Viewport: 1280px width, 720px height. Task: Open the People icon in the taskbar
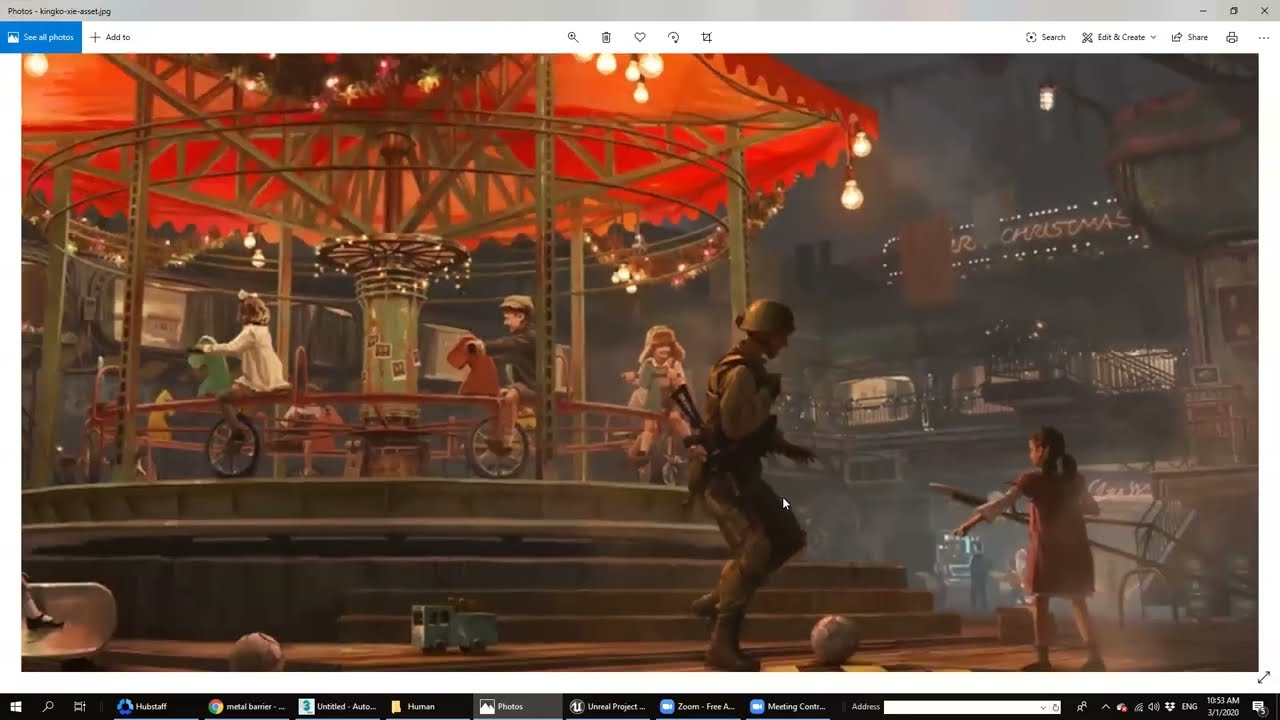click(x=1082, y=706)
